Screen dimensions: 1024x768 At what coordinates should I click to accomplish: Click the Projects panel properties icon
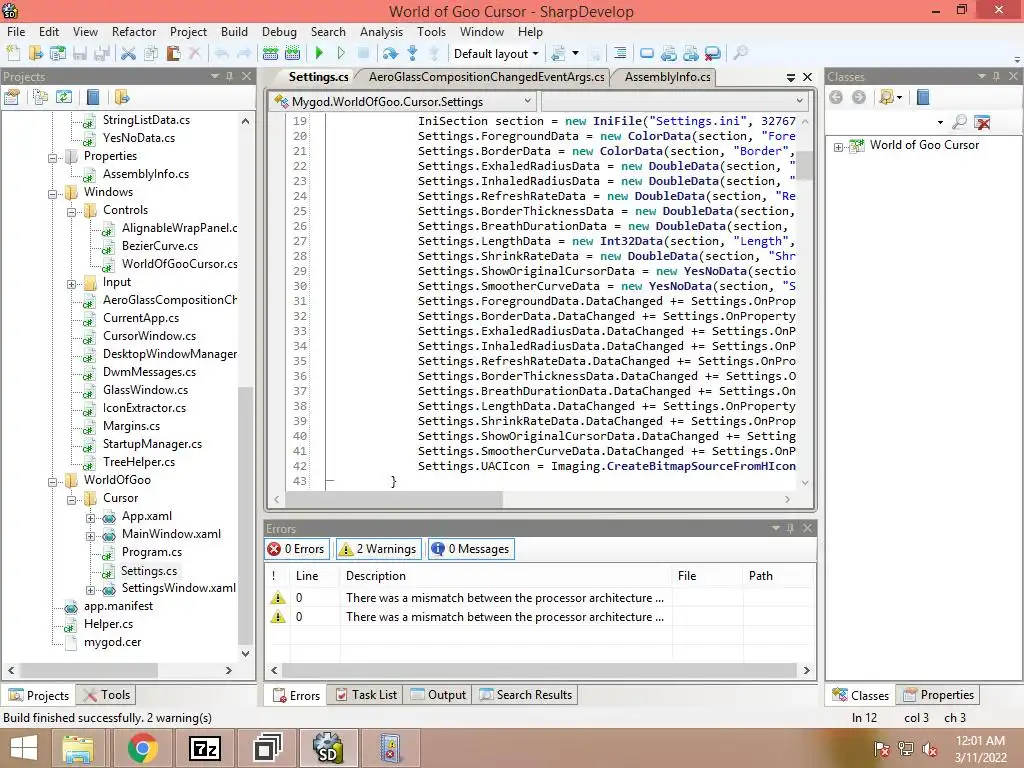[12, 98]
